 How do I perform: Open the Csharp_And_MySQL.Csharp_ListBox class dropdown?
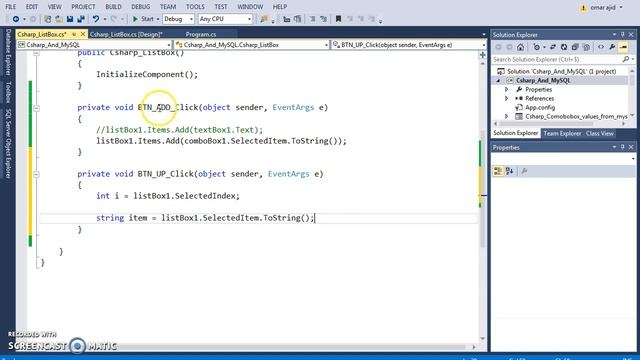251,45
